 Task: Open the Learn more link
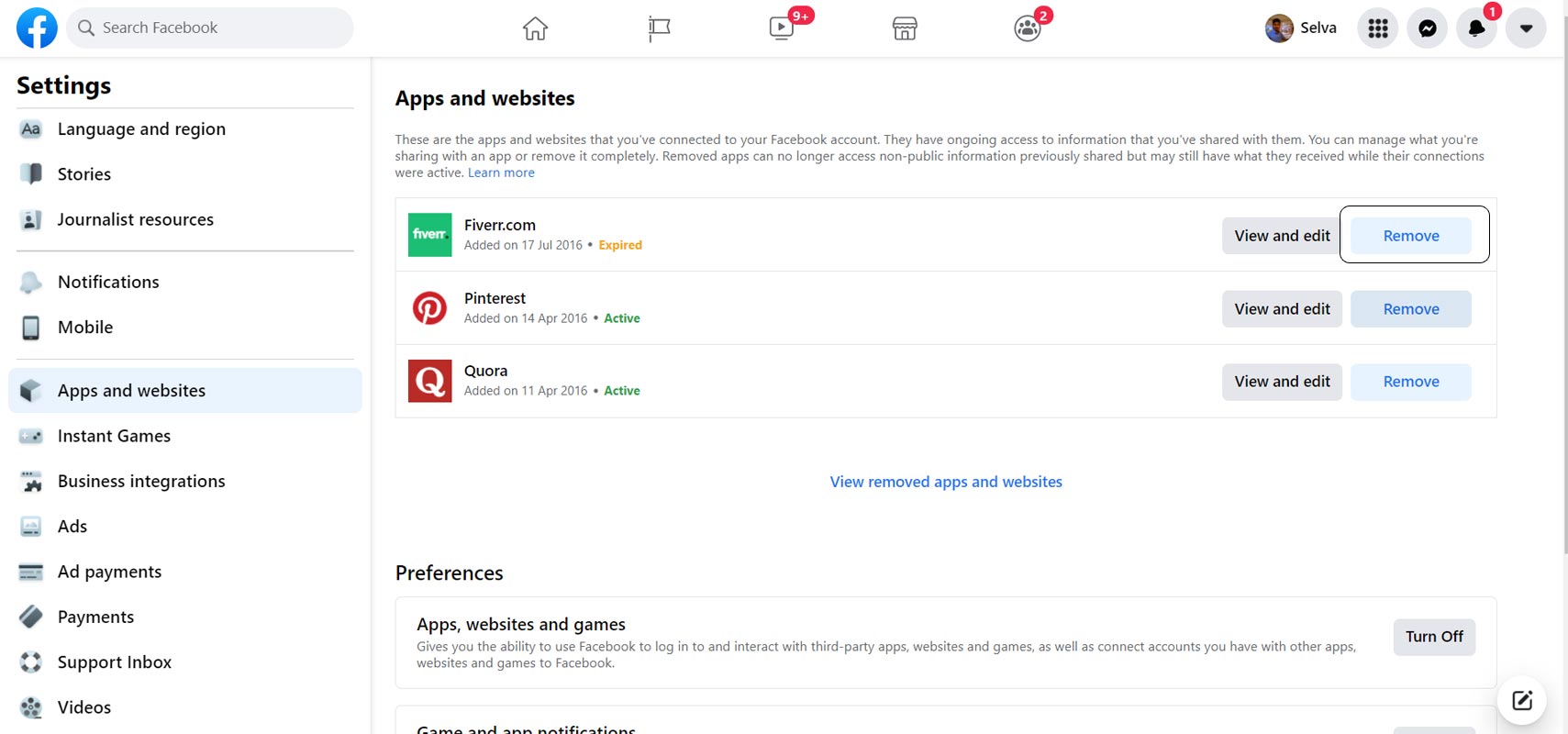[x=501, y=172]
